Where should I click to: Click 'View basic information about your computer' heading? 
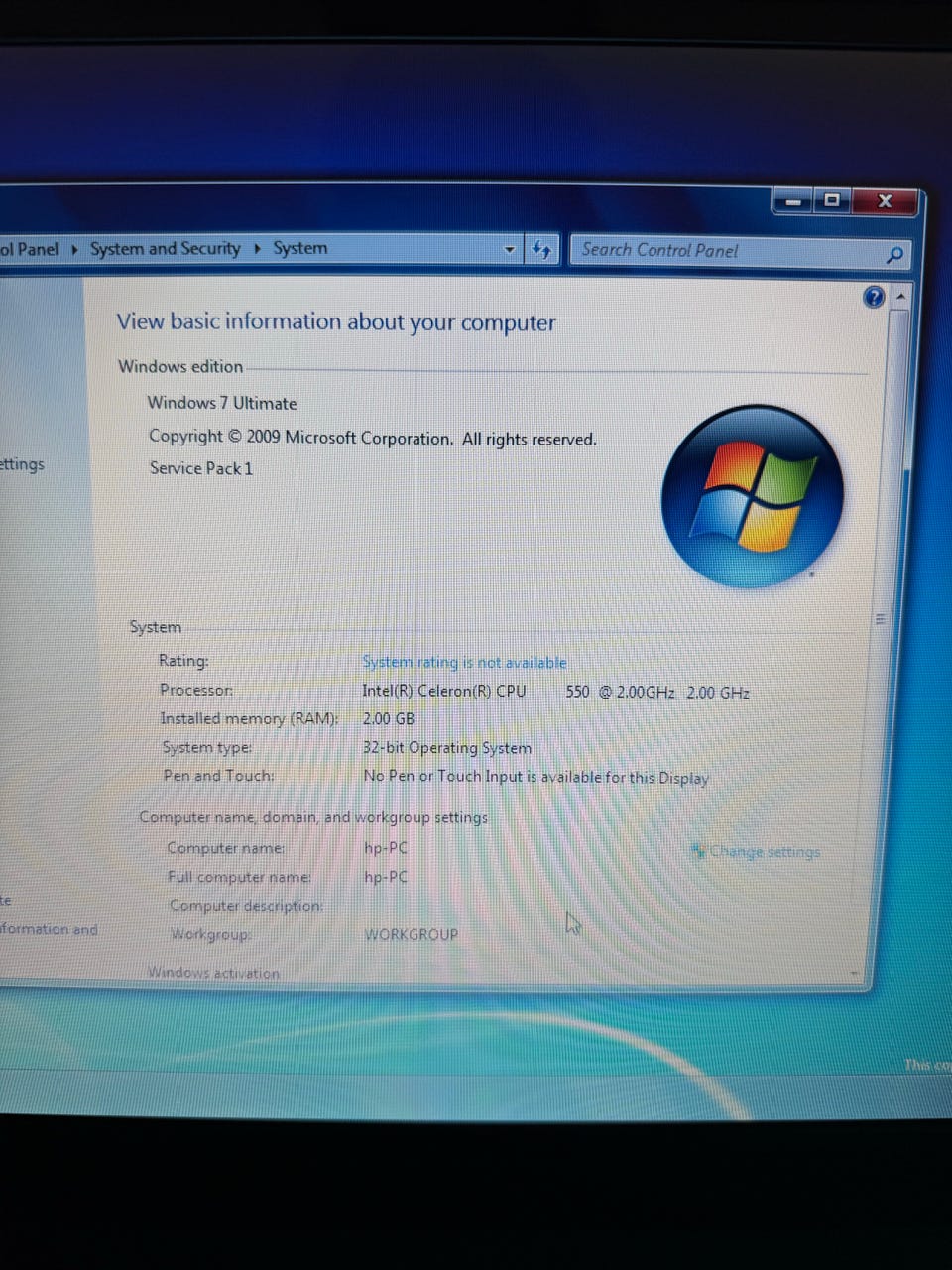point(336,322)
